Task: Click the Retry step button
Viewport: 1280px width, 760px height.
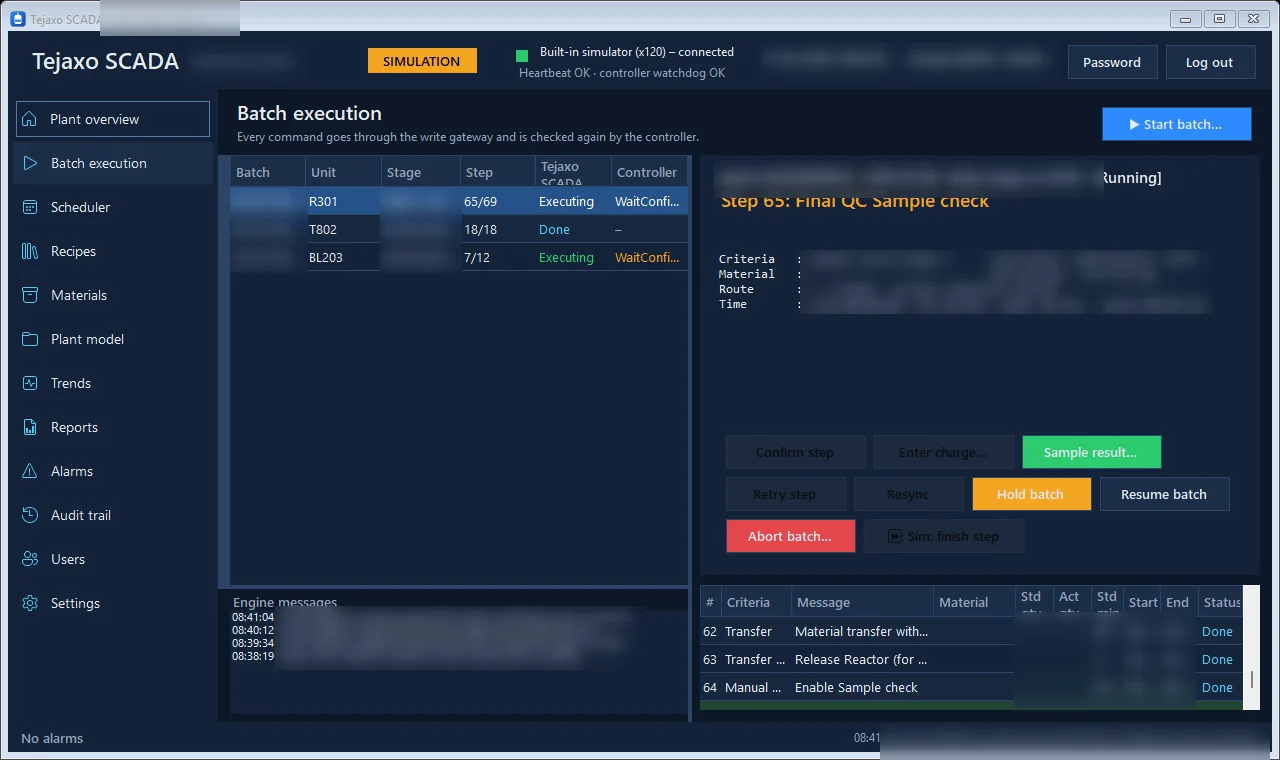Action: 785,494
